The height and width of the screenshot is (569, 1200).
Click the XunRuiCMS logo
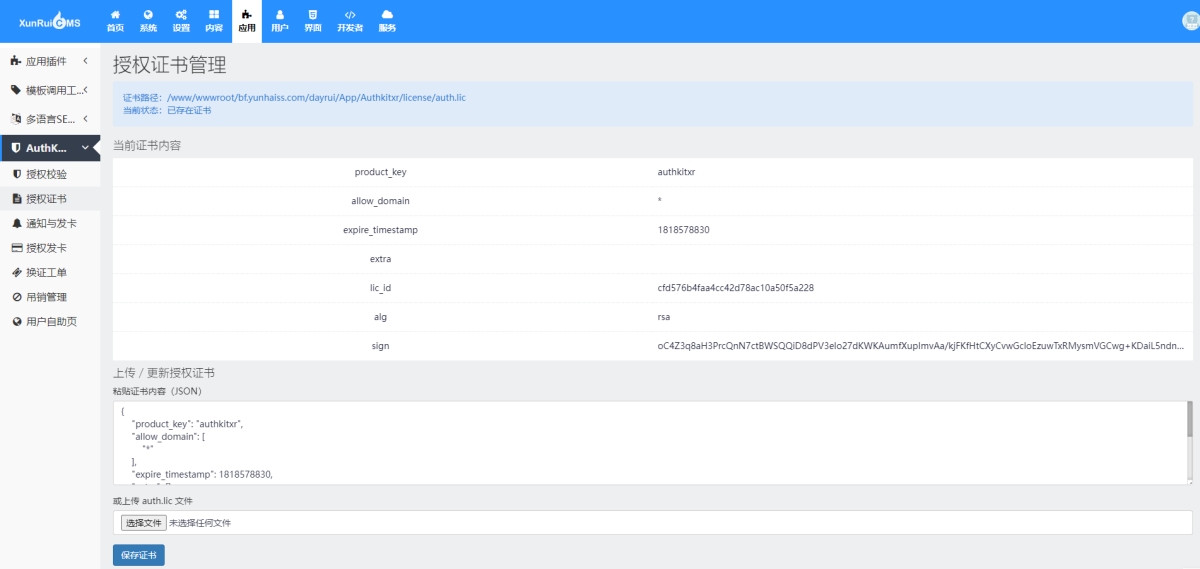[x=50, y=23]
